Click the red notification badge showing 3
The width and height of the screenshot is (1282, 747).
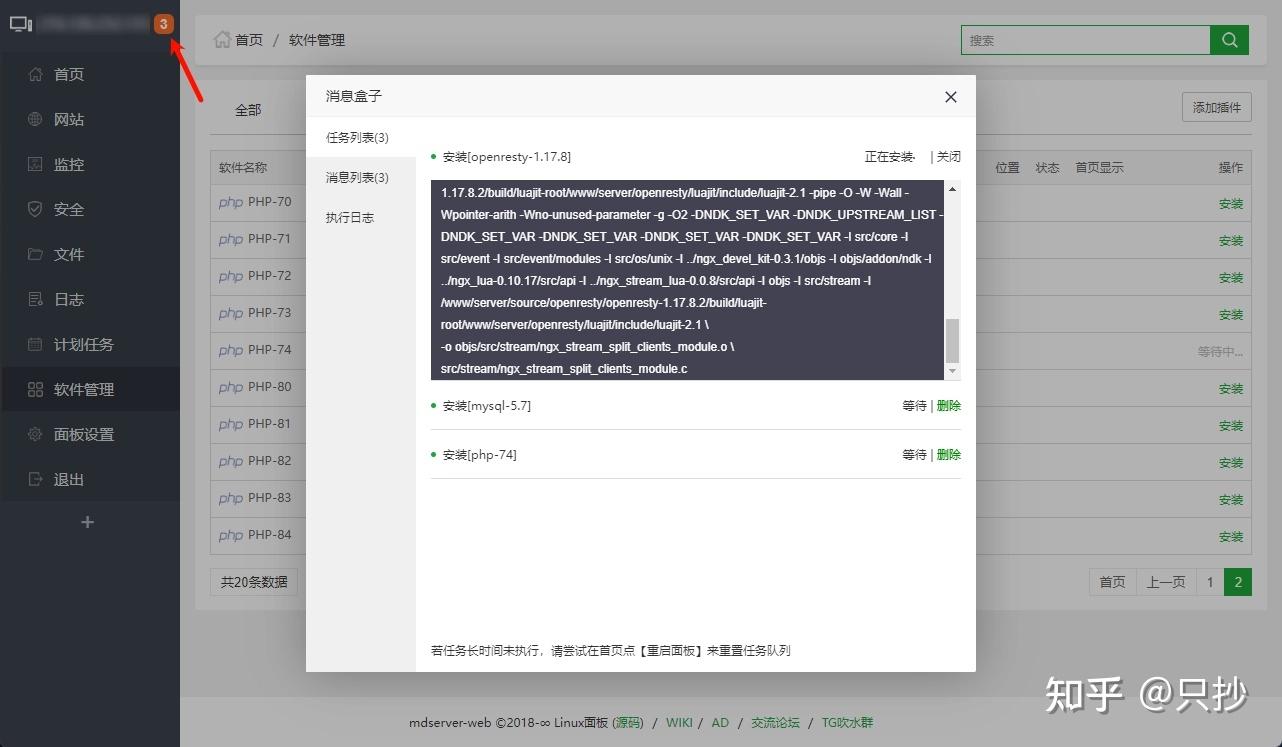pos(164,22)
